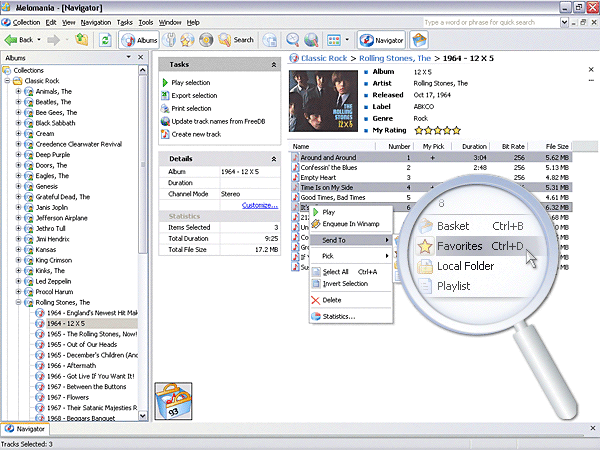Close the album details header panel

tap(591, 70)
